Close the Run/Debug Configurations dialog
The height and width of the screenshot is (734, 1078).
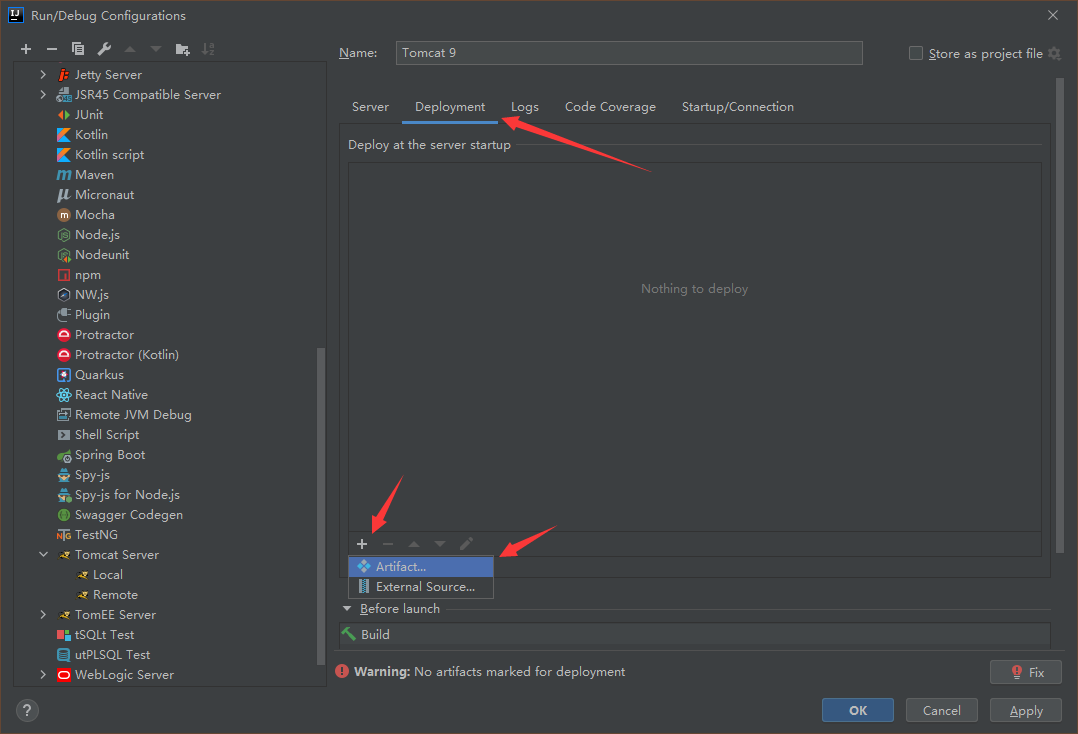tap(1053, 15)
